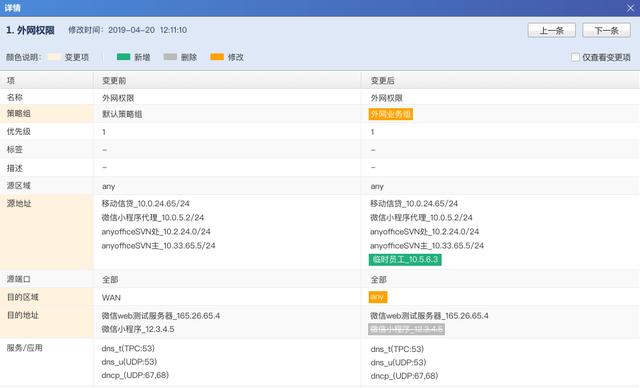Click dns_u(UDP:53) in 变更后 column
This screenshot has width=640, height=388.
[398, 362]
